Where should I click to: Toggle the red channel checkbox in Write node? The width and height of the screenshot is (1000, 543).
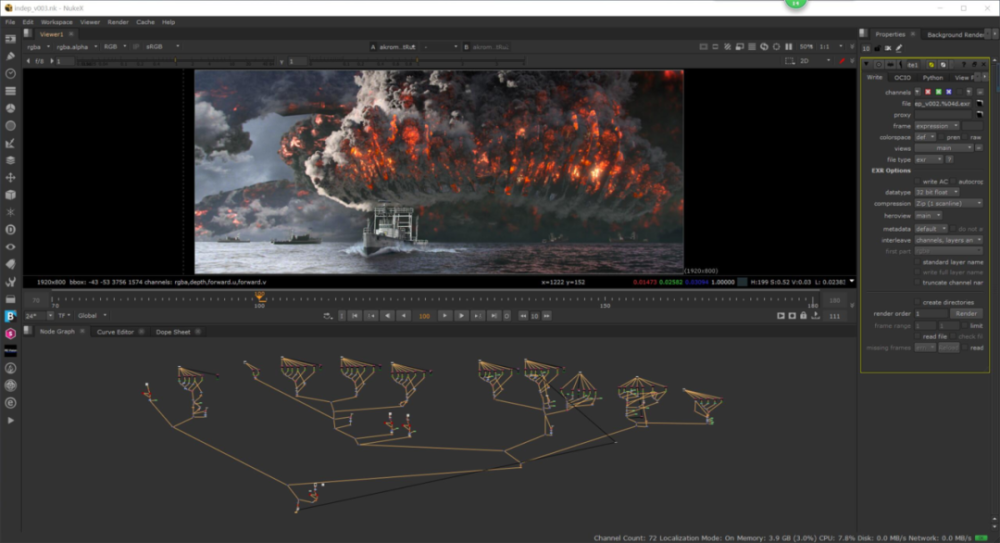(928, 92)
